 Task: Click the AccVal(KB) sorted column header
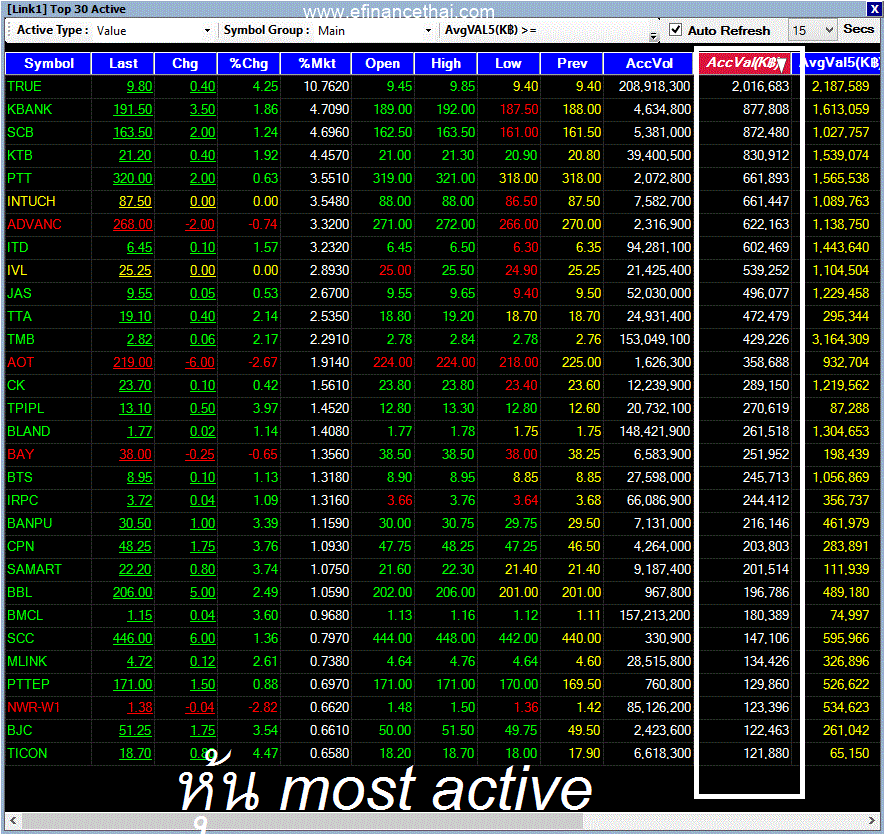click(x=745, y=63)
